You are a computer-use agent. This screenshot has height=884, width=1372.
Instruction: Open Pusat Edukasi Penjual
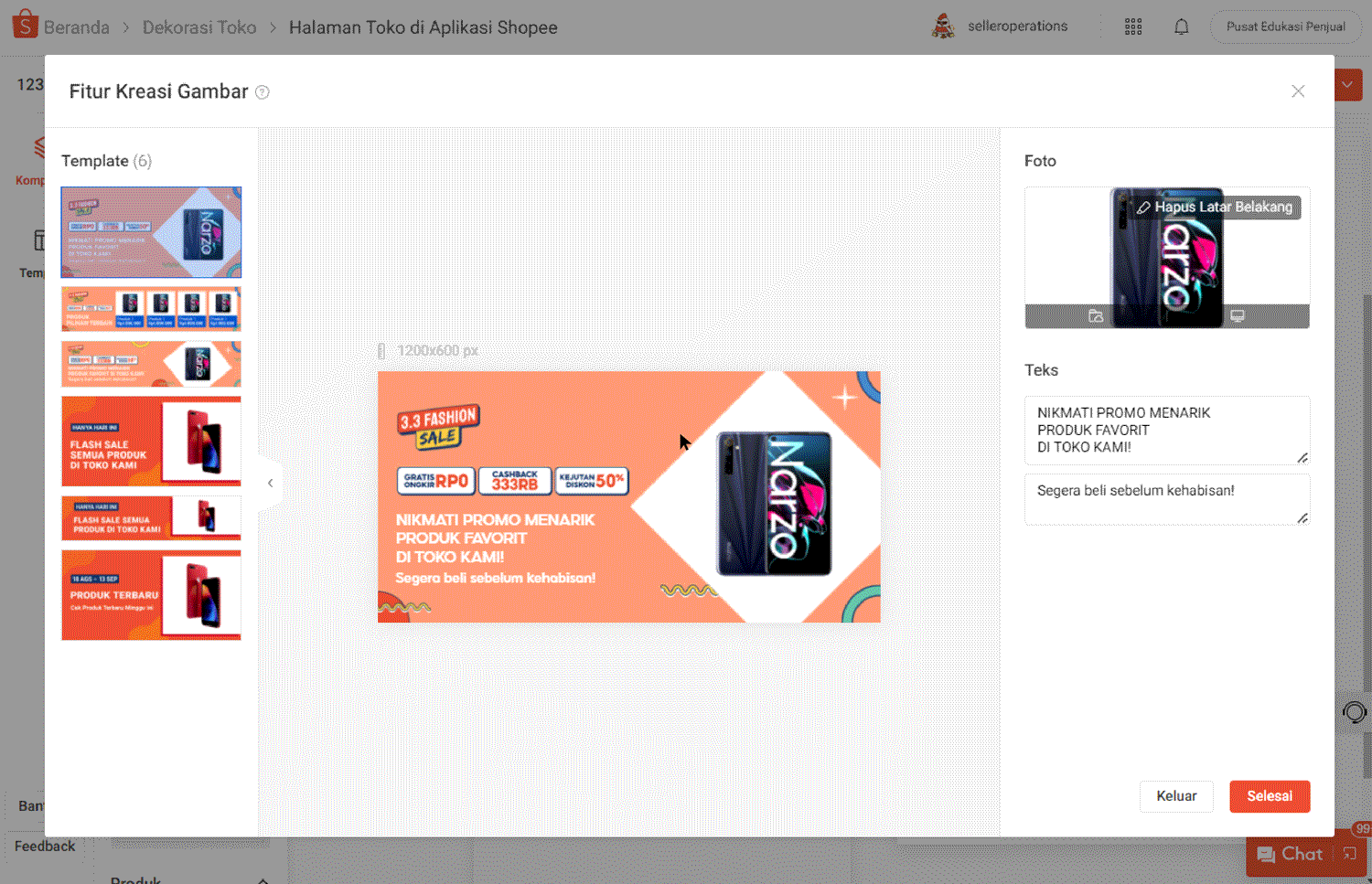tap(1285, 27)
